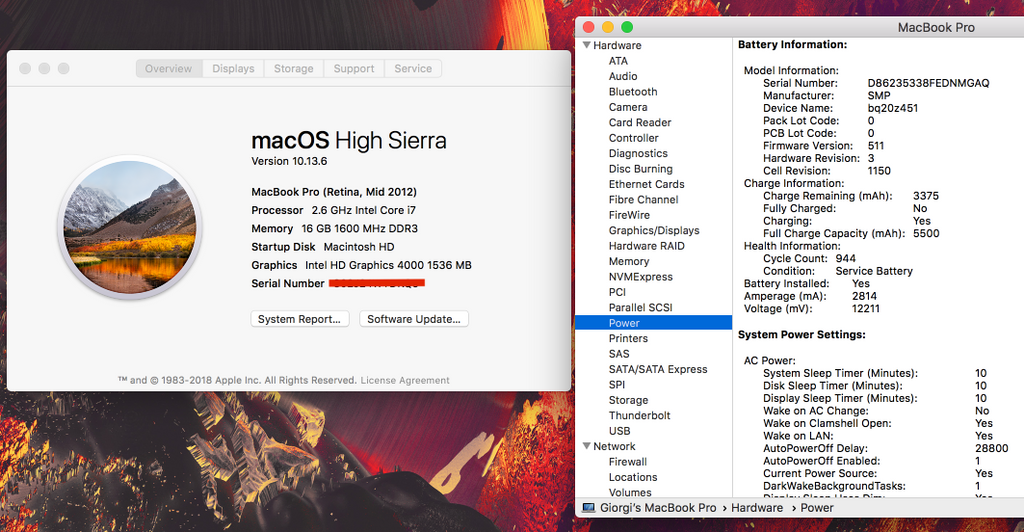Open the Service tab
The height and width of the screenshot is (532, 1024).
pyautogui.click(x=413, y=69)
